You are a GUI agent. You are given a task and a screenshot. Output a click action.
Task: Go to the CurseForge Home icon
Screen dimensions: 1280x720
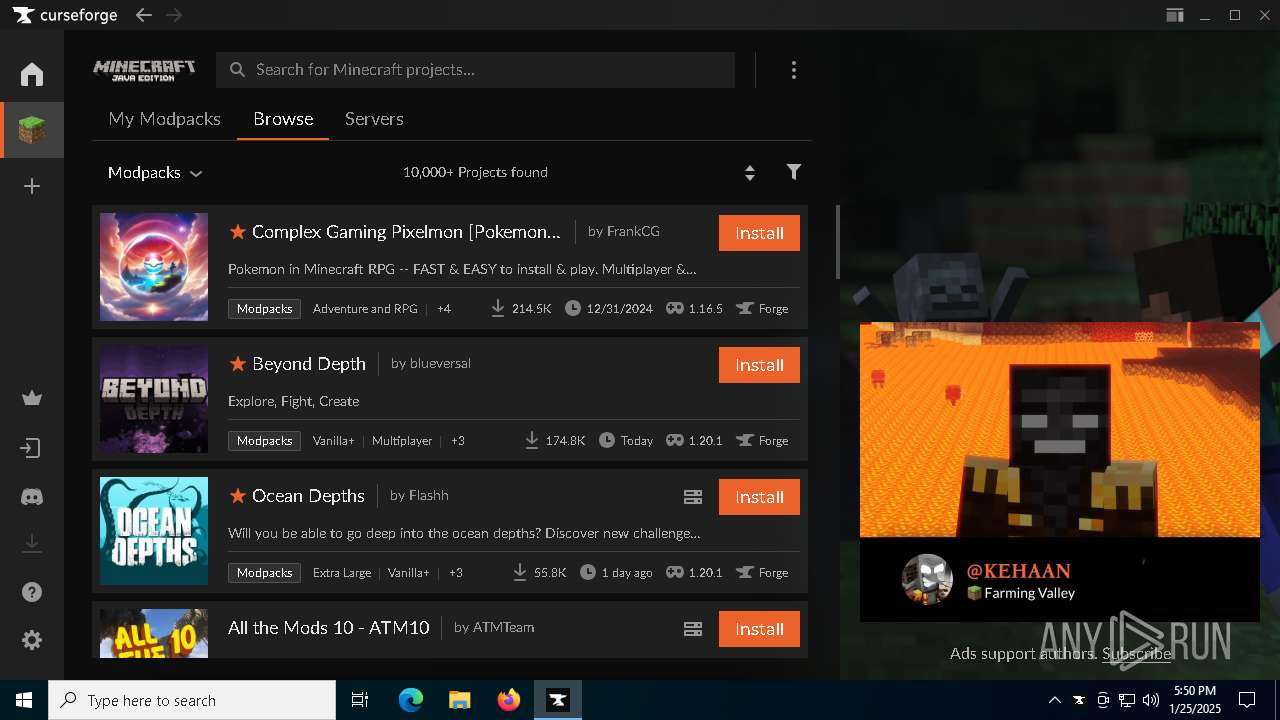pos(32,74)
